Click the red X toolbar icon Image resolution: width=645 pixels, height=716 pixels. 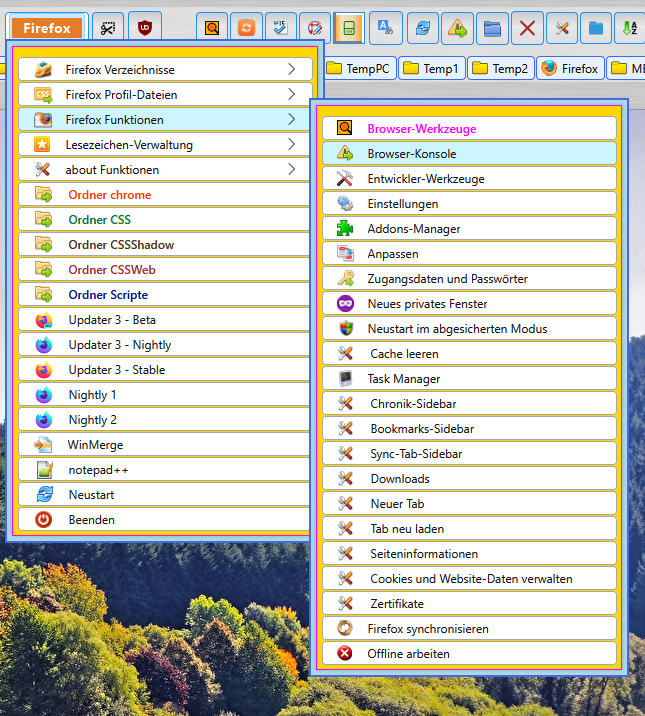[x=527, y=28]
